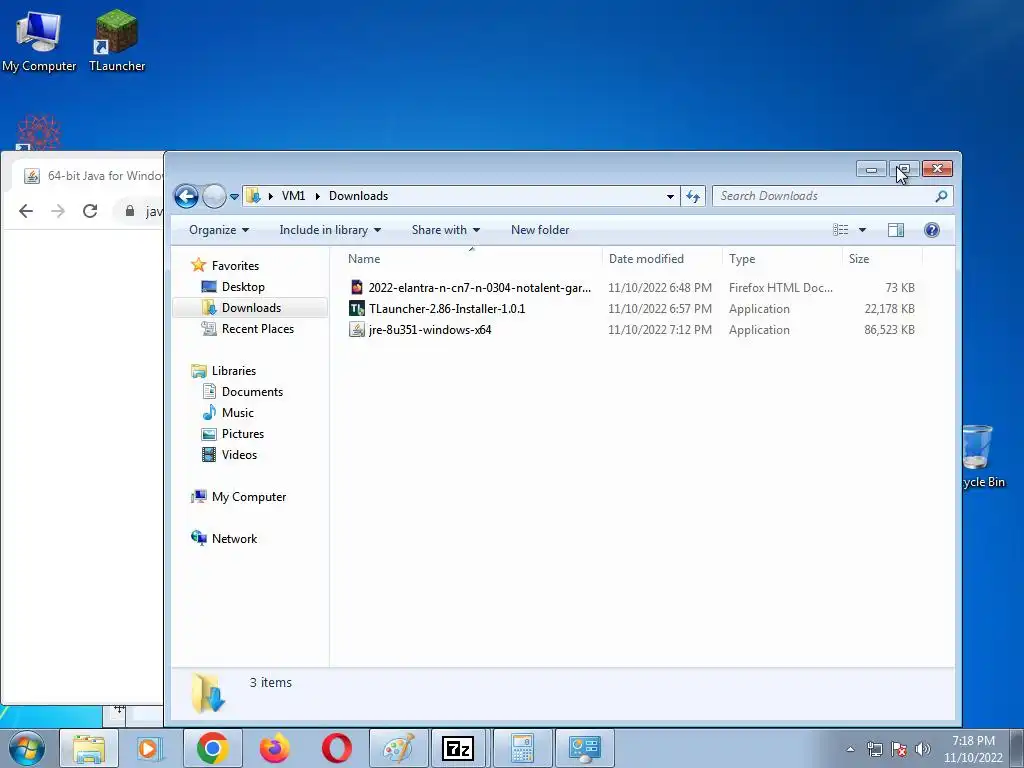This screenshot has width=1024, height=768.
Task: Show hidden tray icons arrow
Action: pyautogui.click(x=850, y=749)
